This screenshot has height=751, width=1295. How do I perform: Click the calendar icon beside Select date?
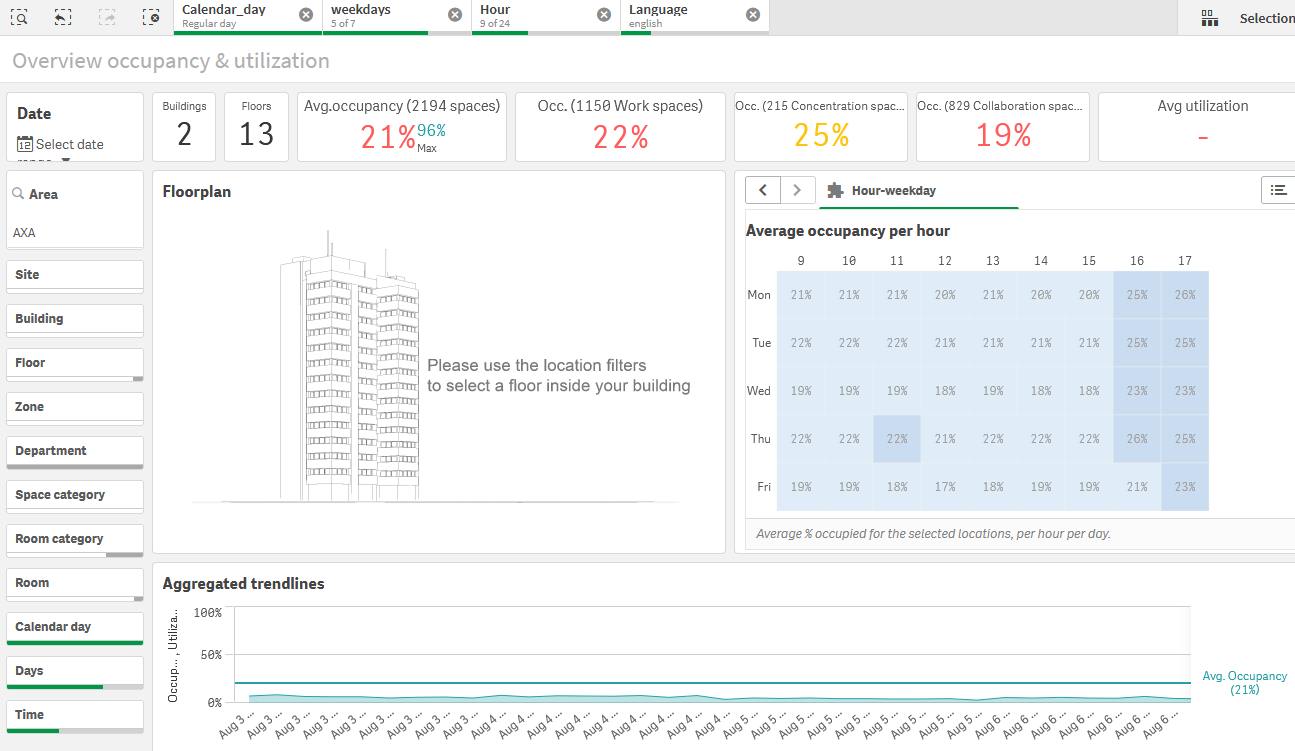pyautogui.click(x=25, y=144)
